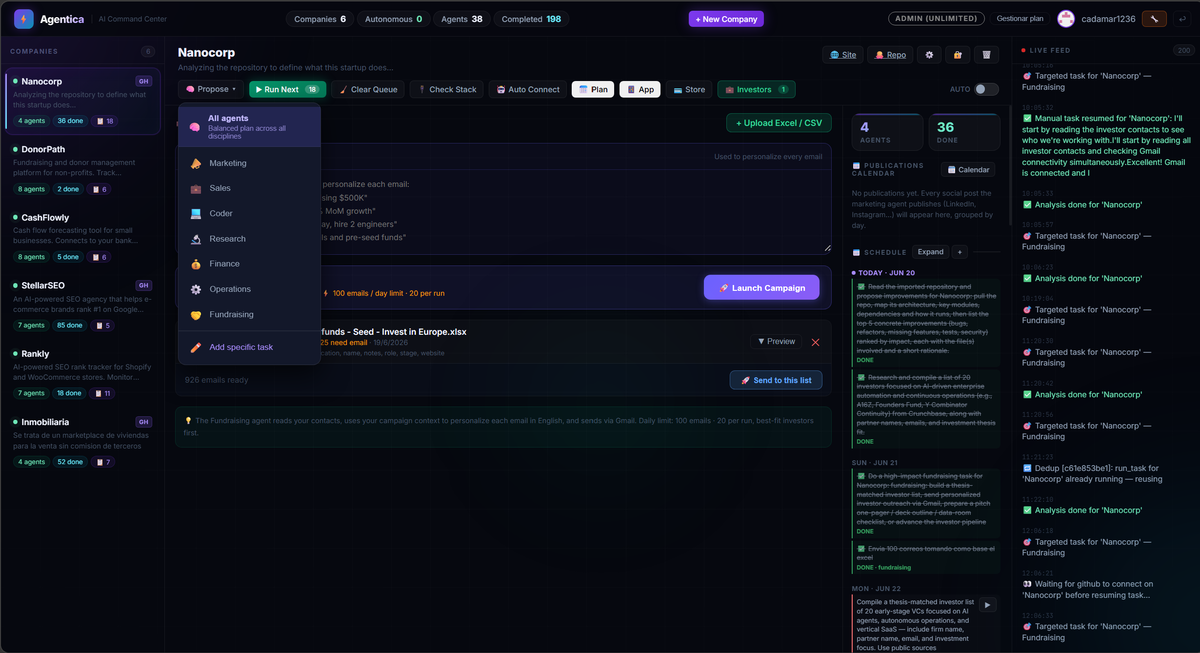Screen dimensions: 1200x653
Task: Click the Launch Campaign button
Action: [761, 288]
